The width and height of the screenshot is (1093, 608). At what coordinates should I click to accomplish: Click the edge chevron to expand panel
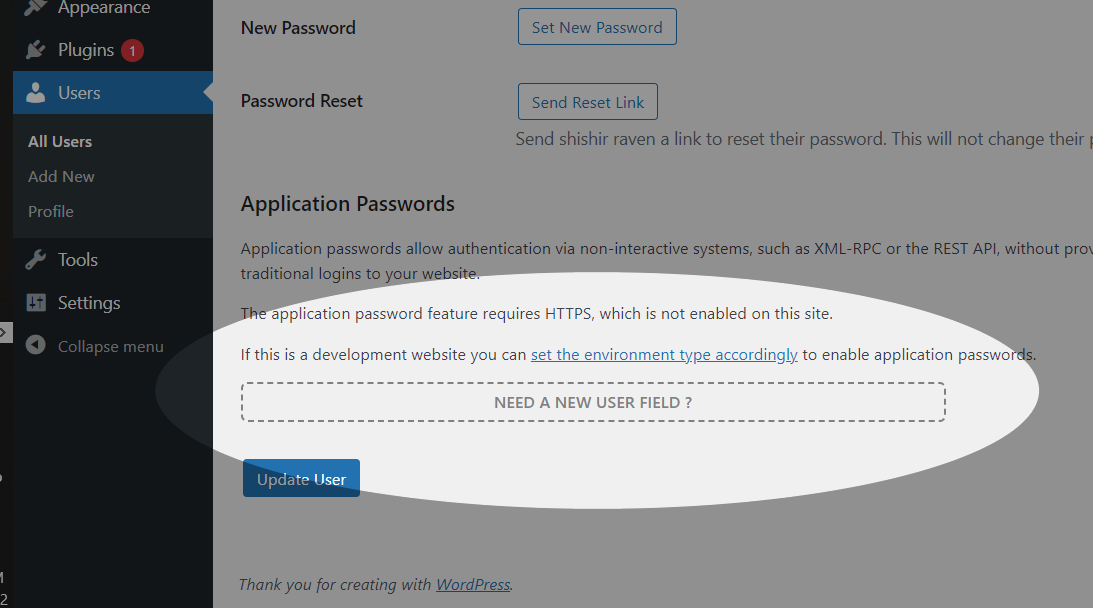click(3, 332)
